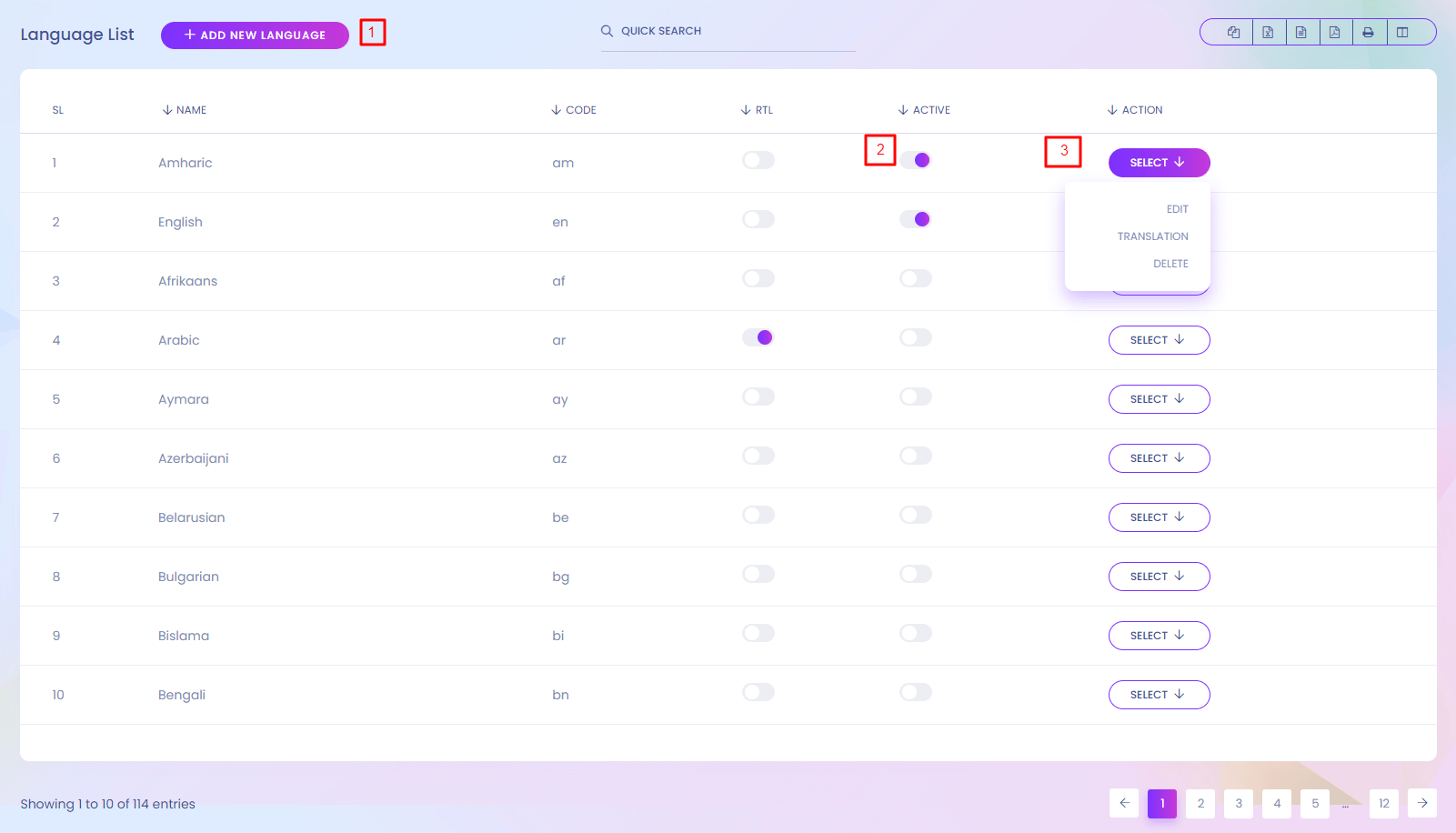Export the list as CSV file
The width and height of the screenshot is (1456, 833).
1301,33
